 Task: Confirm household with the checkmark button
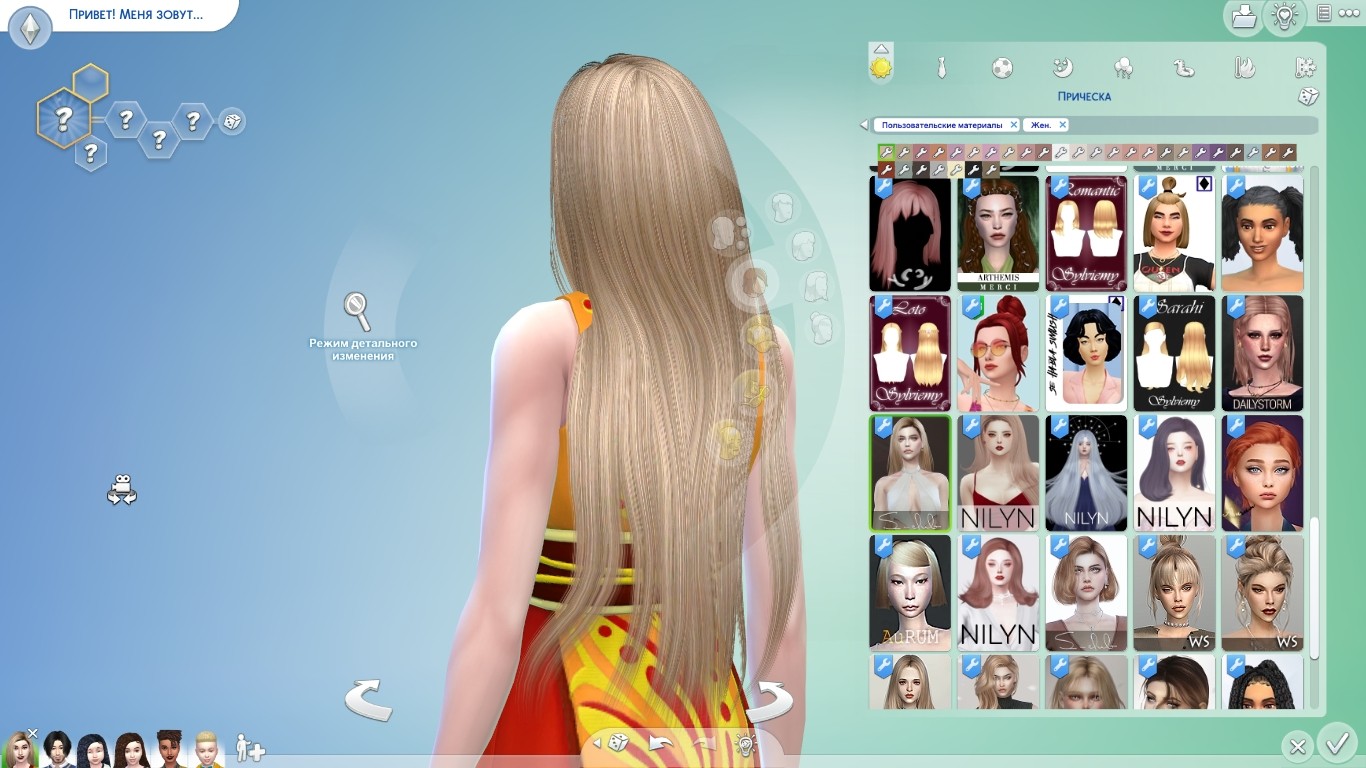pyautogui.click(x=1335, y=745)
